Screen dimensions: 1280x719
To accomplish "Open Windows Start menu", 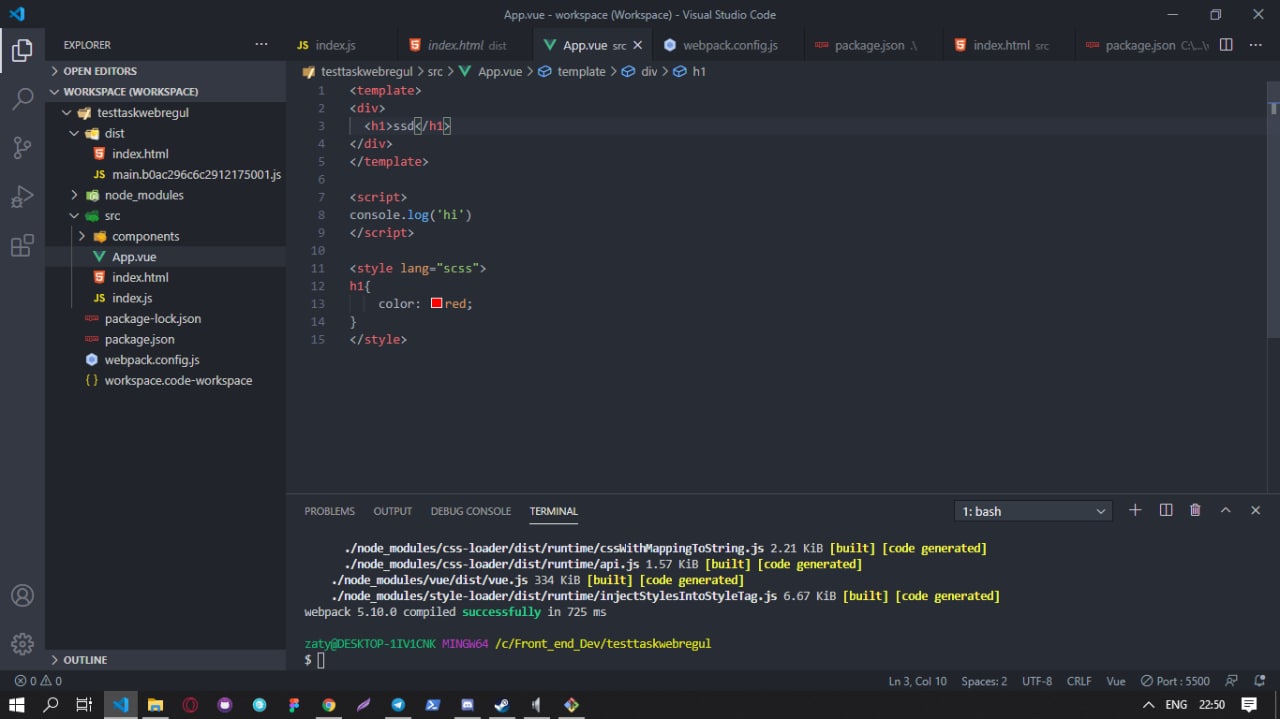I will 17,705.
